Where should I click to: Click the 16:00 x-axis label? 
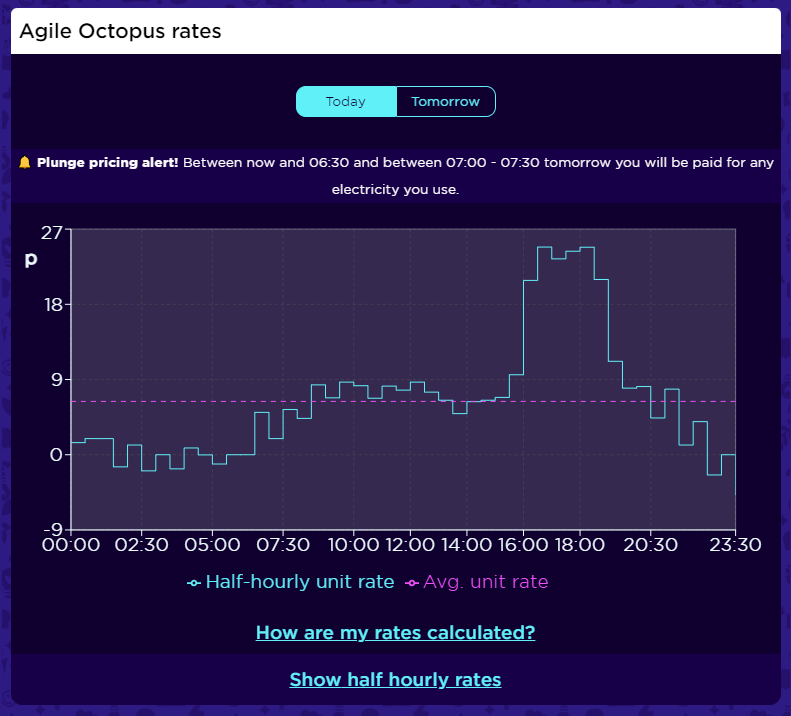coord(523,545)
